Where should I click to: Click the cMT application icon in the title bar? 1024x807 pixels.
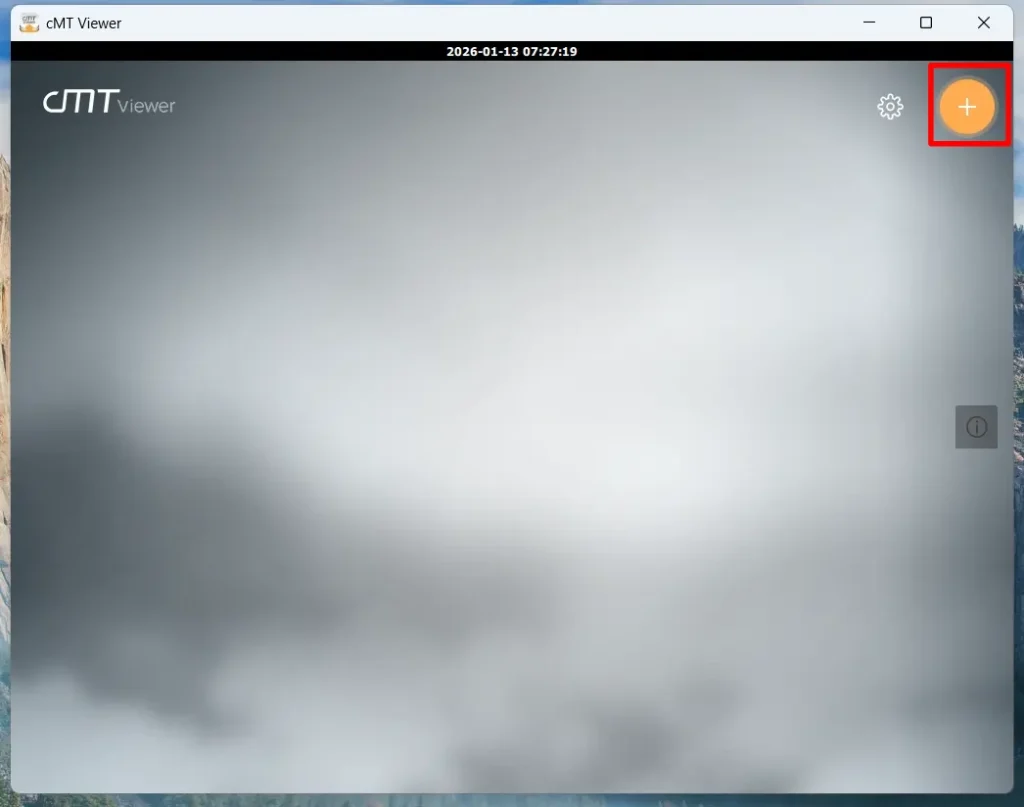29,22
